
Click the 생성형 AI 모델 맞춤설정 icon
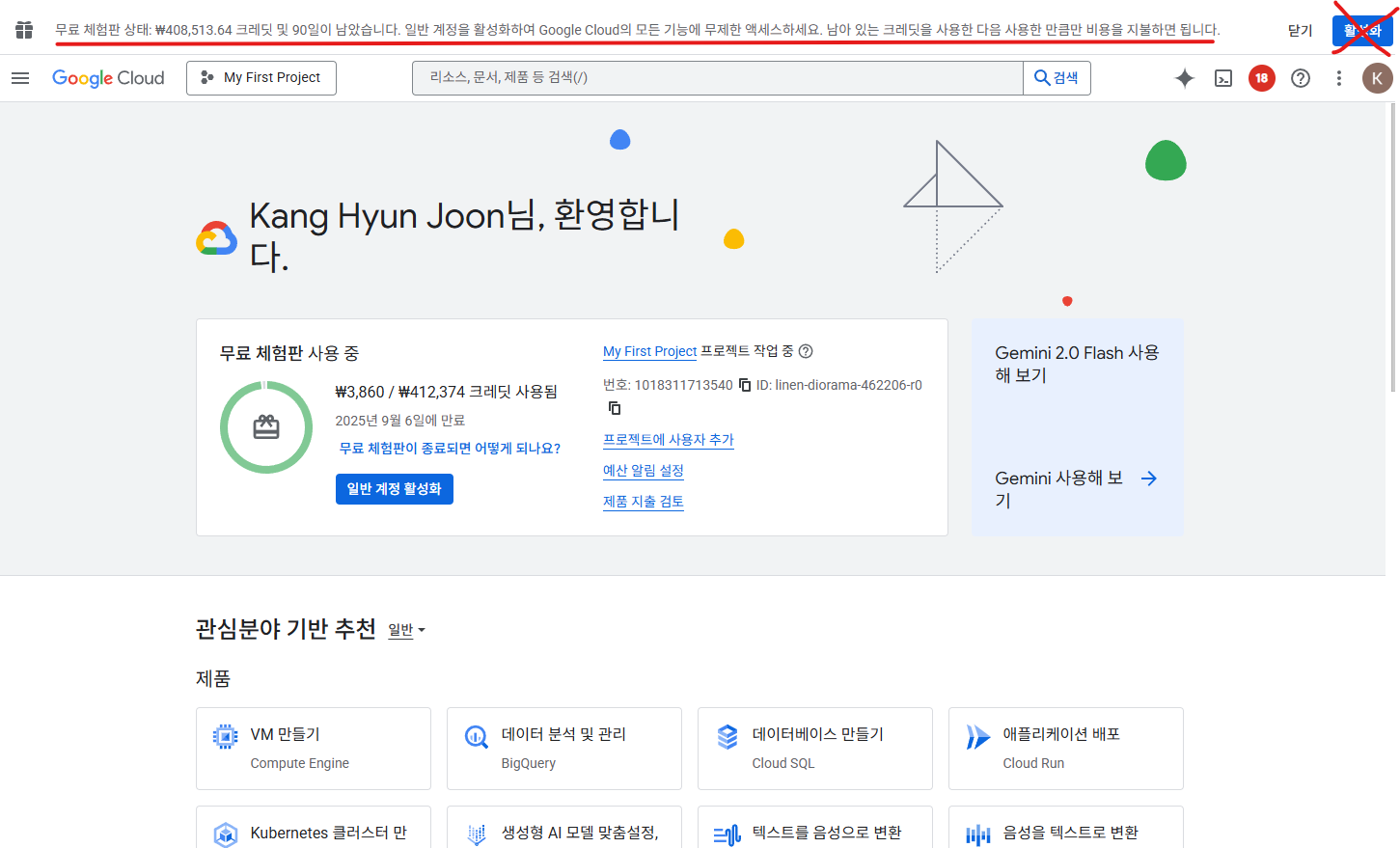tap(476, 834)
